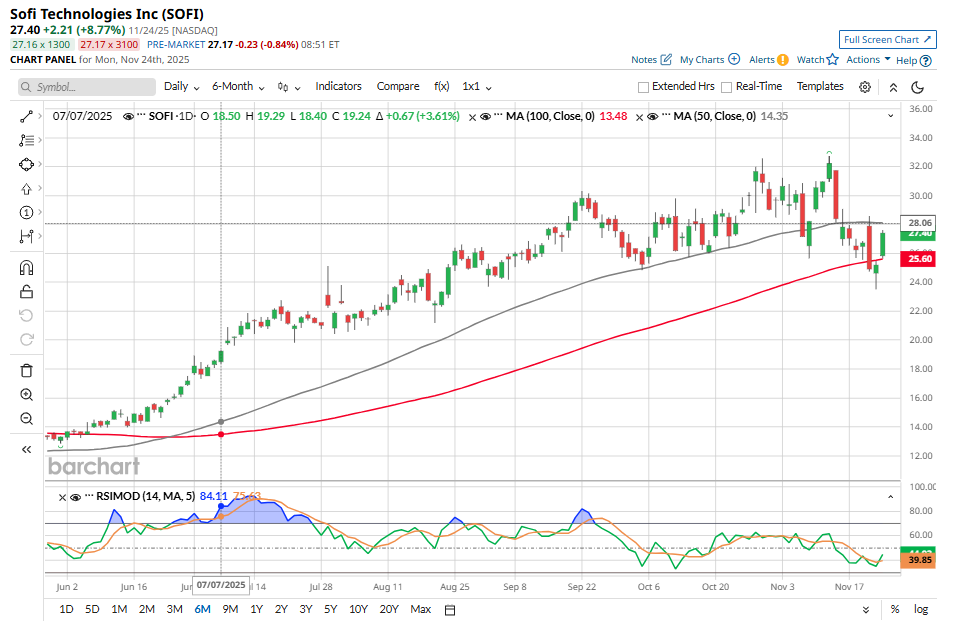The height and width of the screenshot is (627, 959).
Task: Select the 5D time range
Action: click(92, 609)
